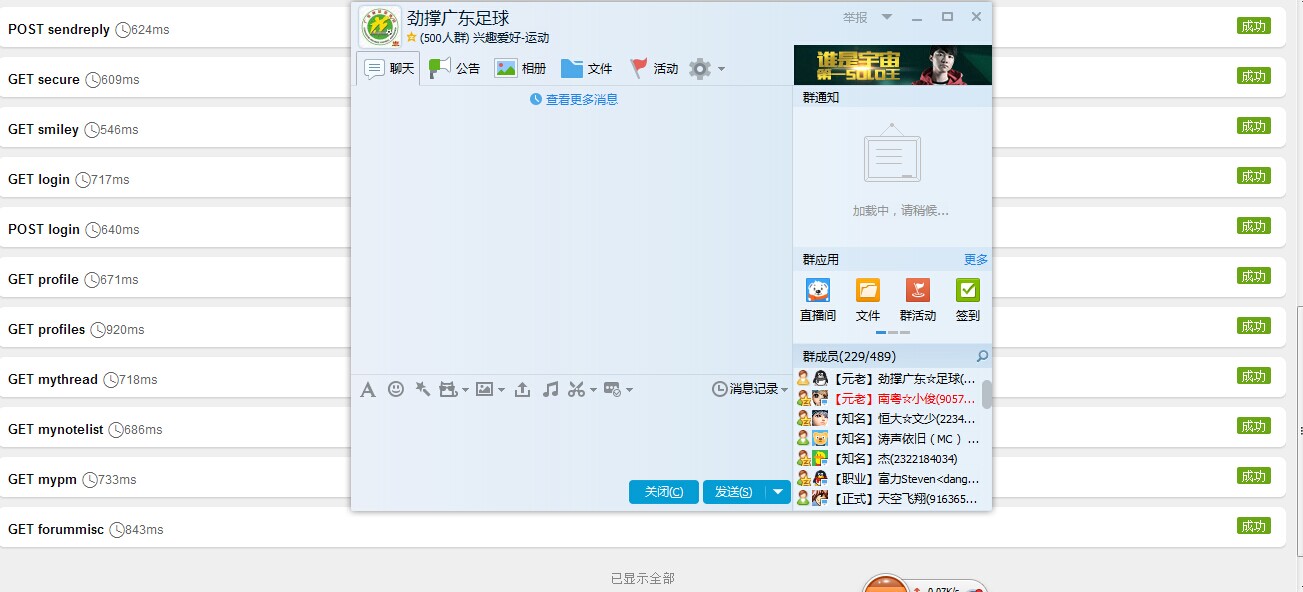Search group members magnifier icon
Screen dimensions: 1303x592
point(982,356)
